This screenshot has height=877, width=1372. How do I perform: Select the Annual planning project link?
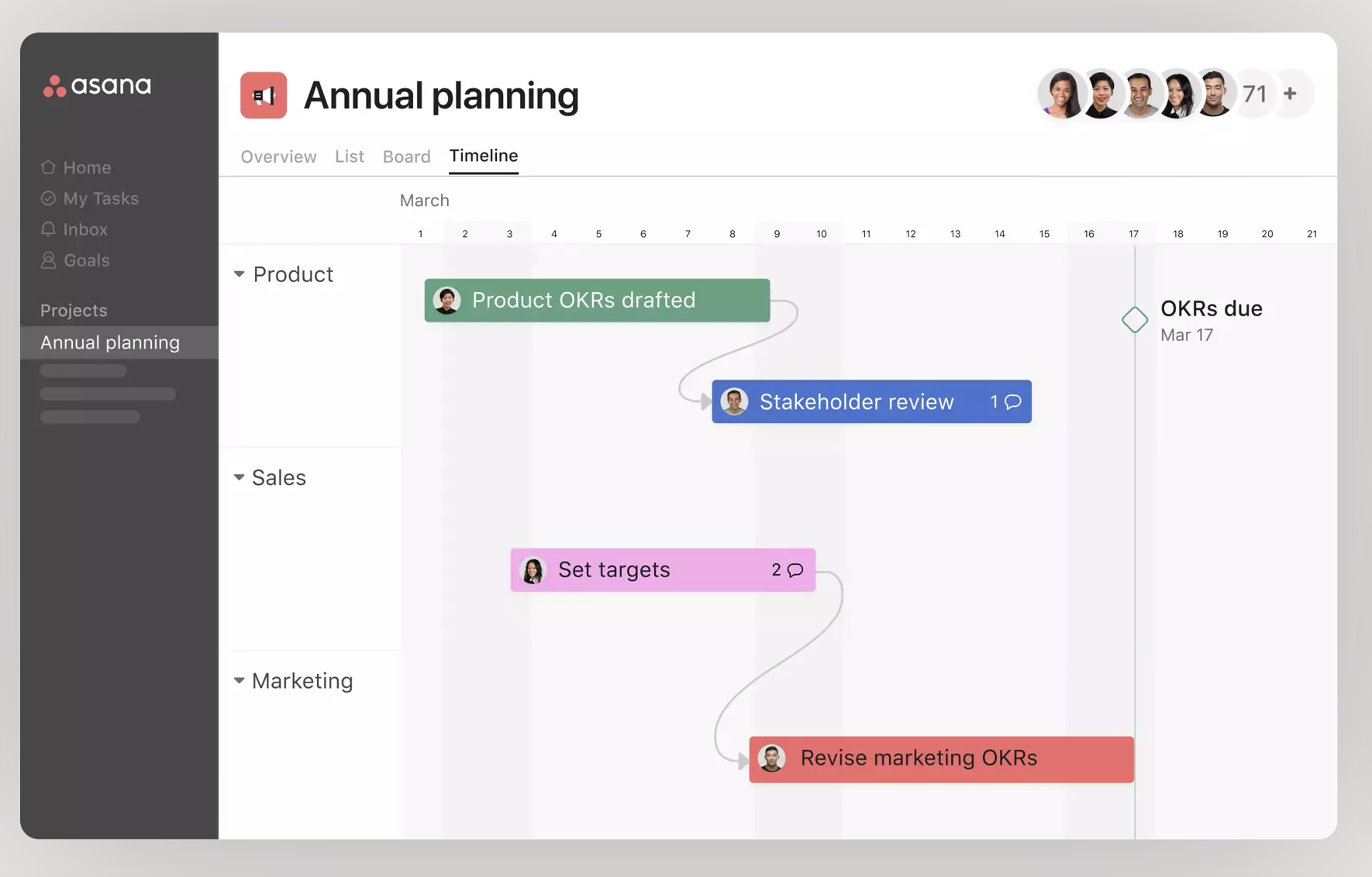click(x=110, y=342)
